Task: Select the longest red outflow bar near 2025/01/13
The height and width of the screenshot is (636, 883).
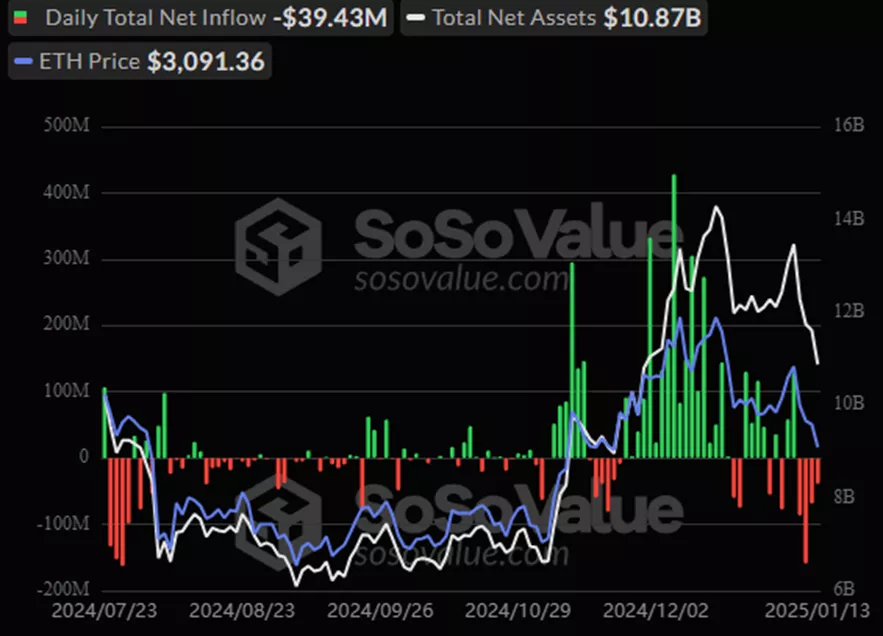Action: coord(806,508)
